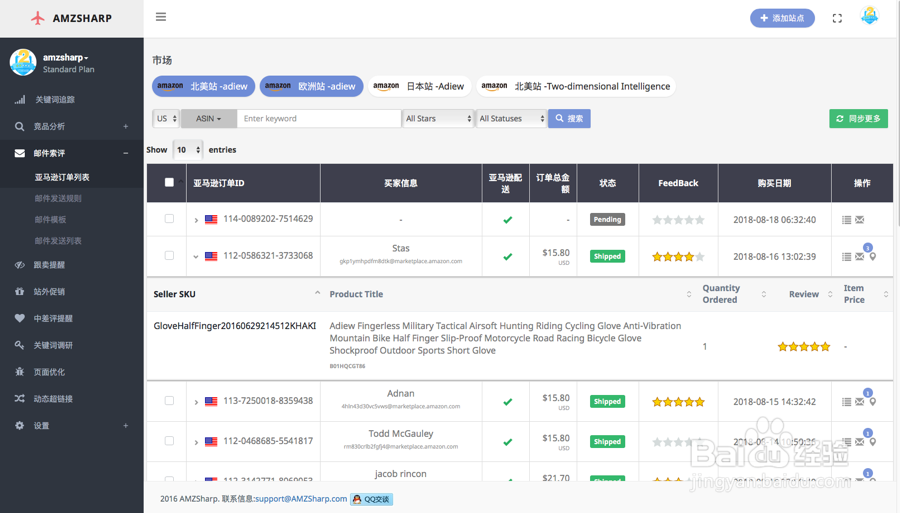Viewport: 900px width, 513px height.
Task: Check order 112-0586321-3733068 checkbox
Action: pos(169,255)
